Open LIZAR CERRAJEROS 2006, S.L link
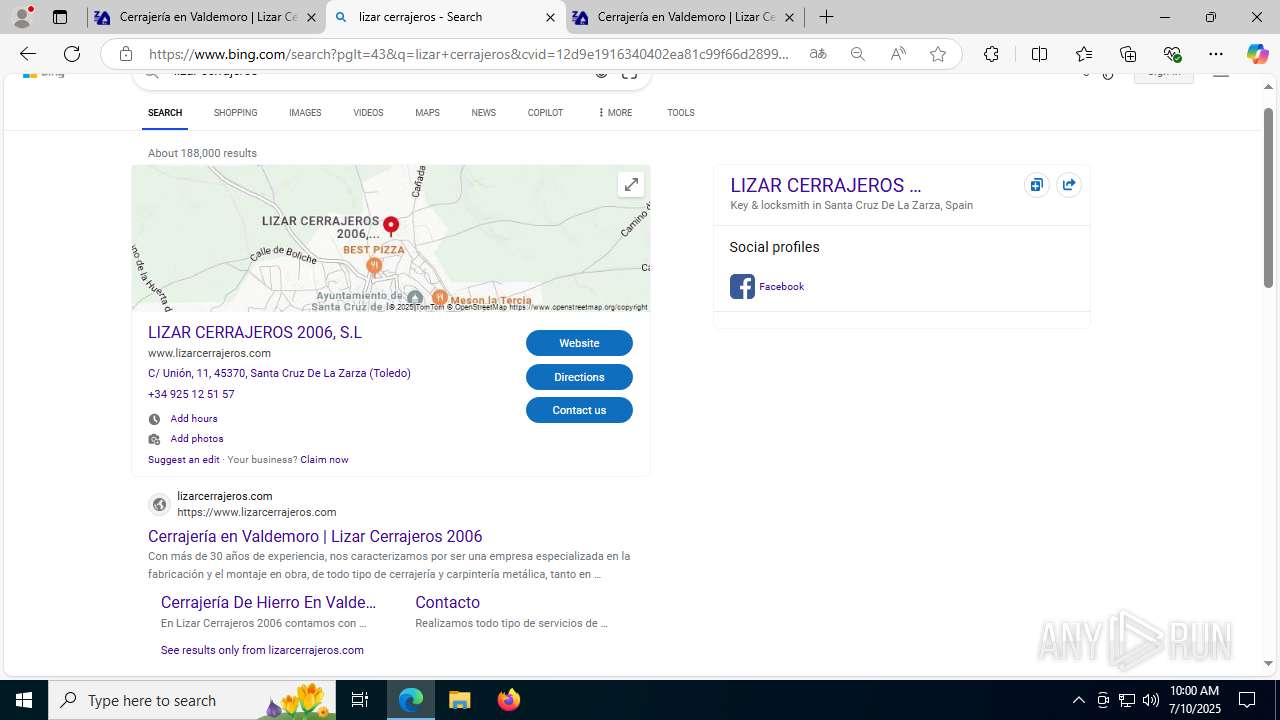1280x720 pixels. [x=255, y=332]
